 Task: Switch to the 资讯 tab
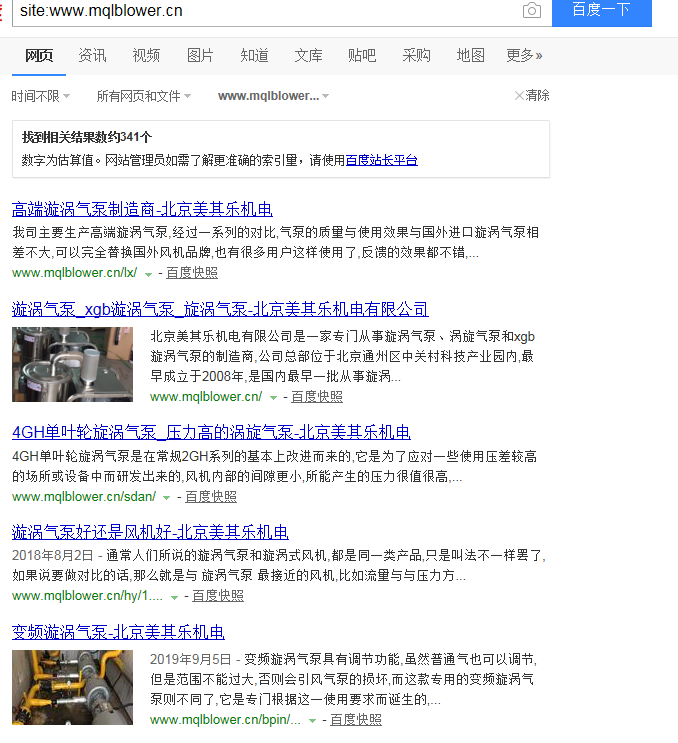[92, 56]
